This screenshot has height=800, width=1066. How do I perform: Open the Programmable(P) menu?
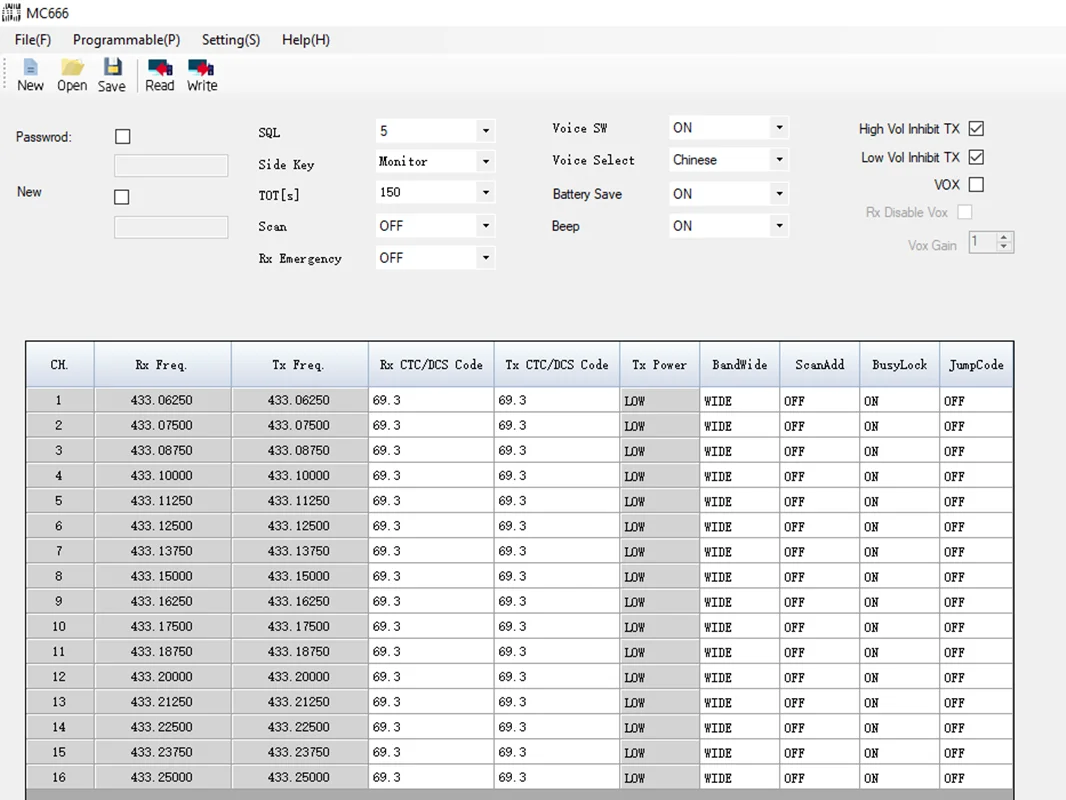[126, 40]
